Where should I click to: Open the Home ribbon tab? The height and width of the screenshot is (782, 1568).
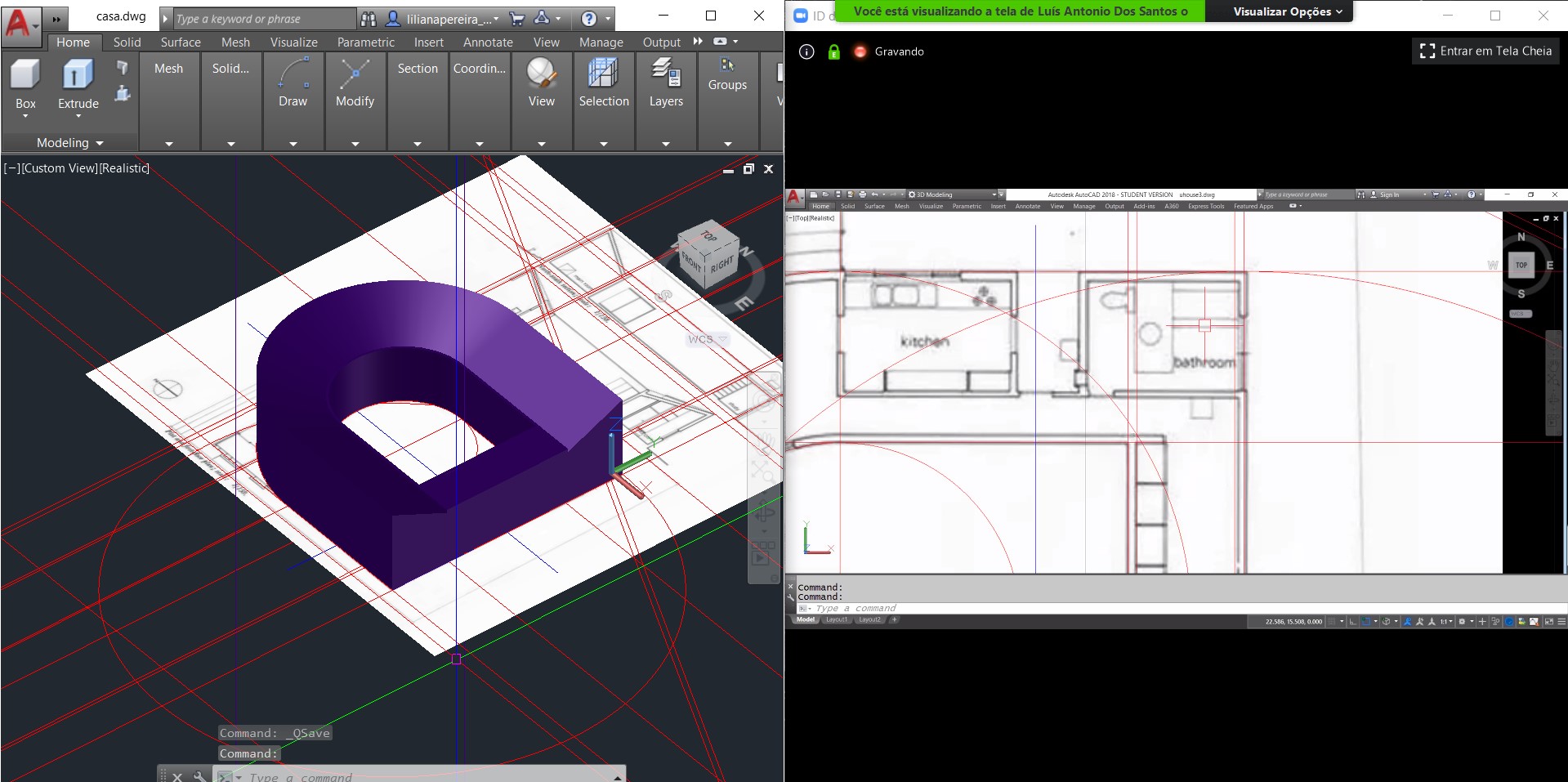point(73,42)
